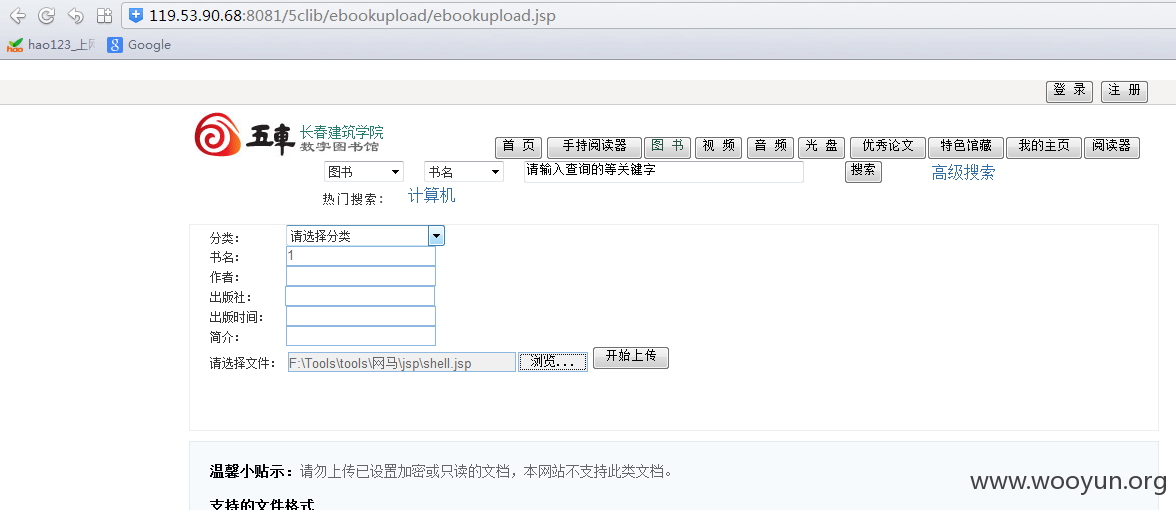Click the undo-close arrow icon in toolbar
Viewport: 1176px width, 510px height.
75,15
